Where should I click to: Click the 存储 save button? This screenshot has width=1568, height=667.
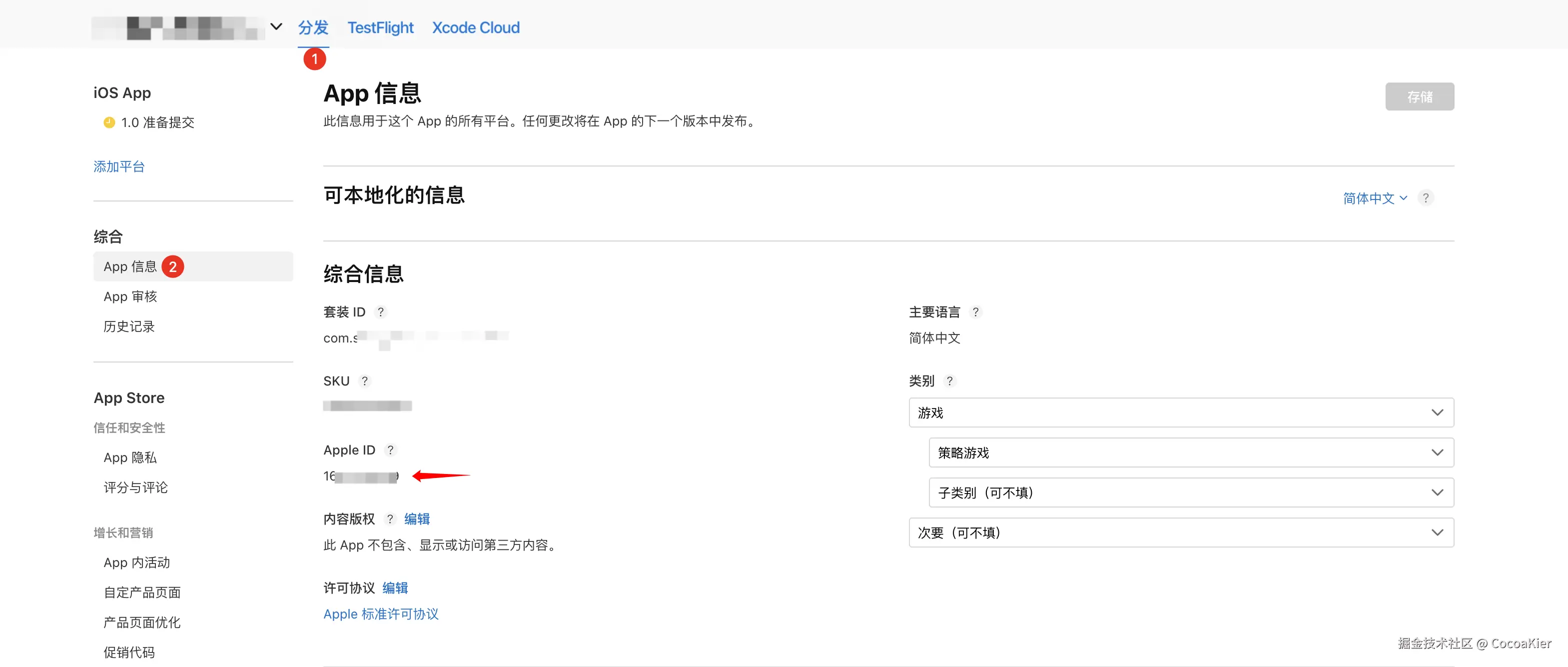point(1420,96)
